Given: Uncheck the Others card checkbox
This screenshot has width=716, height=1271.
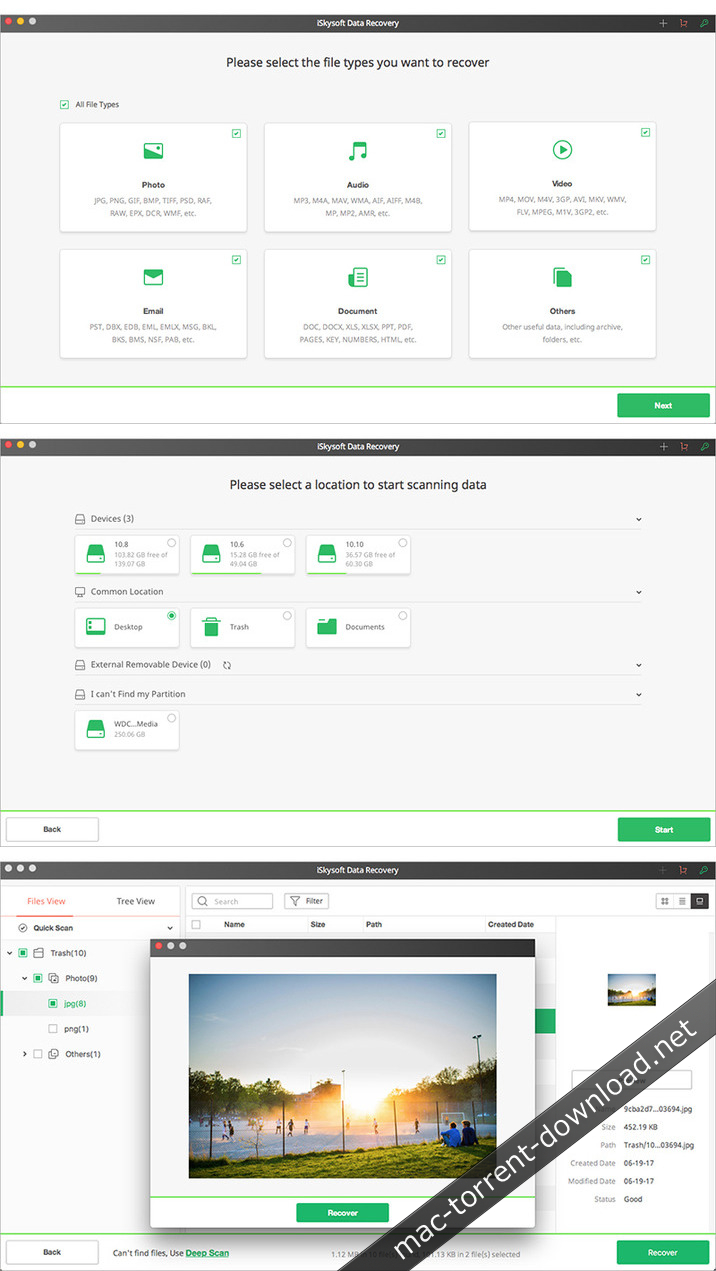Looking at the screenshot, I should [x=646, y=259].
